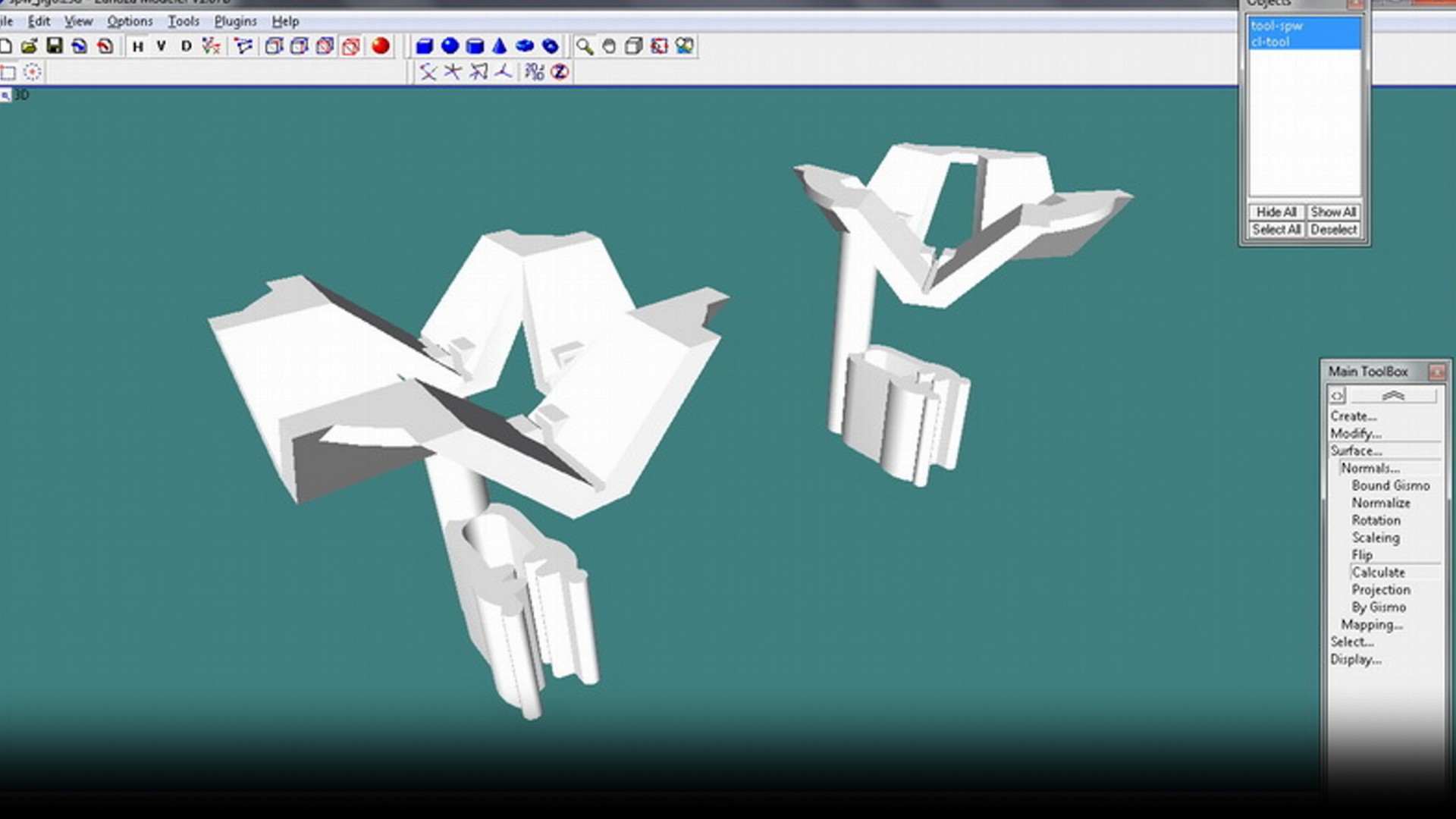The height and width of the screenshot is (819, 1456).
Task: Collapse toolbox with the chevron bar
Action: coord(1393,396)
